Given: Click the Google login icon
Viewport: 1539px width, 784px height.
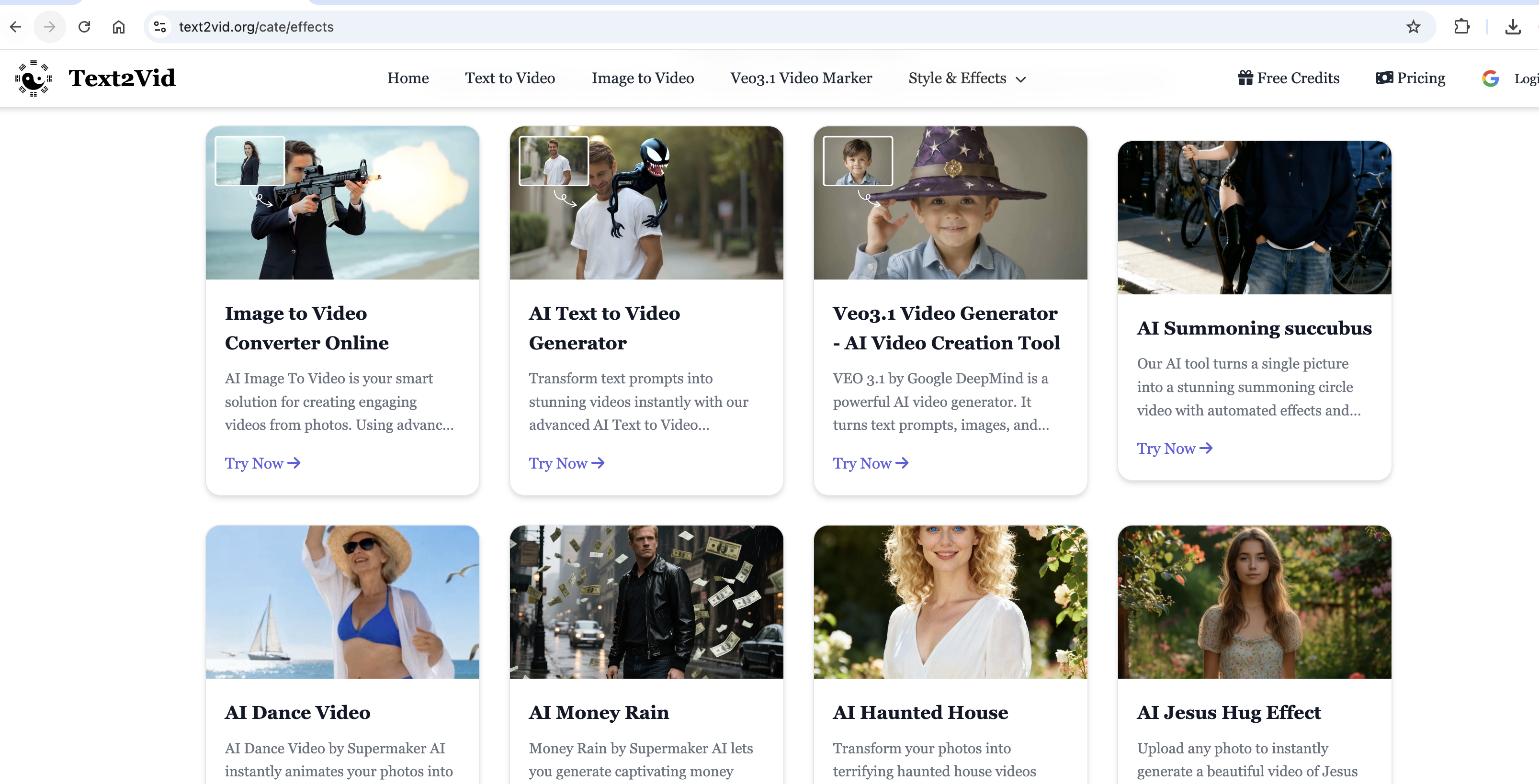Looking at the screenshot, I should pos(1491,78).
